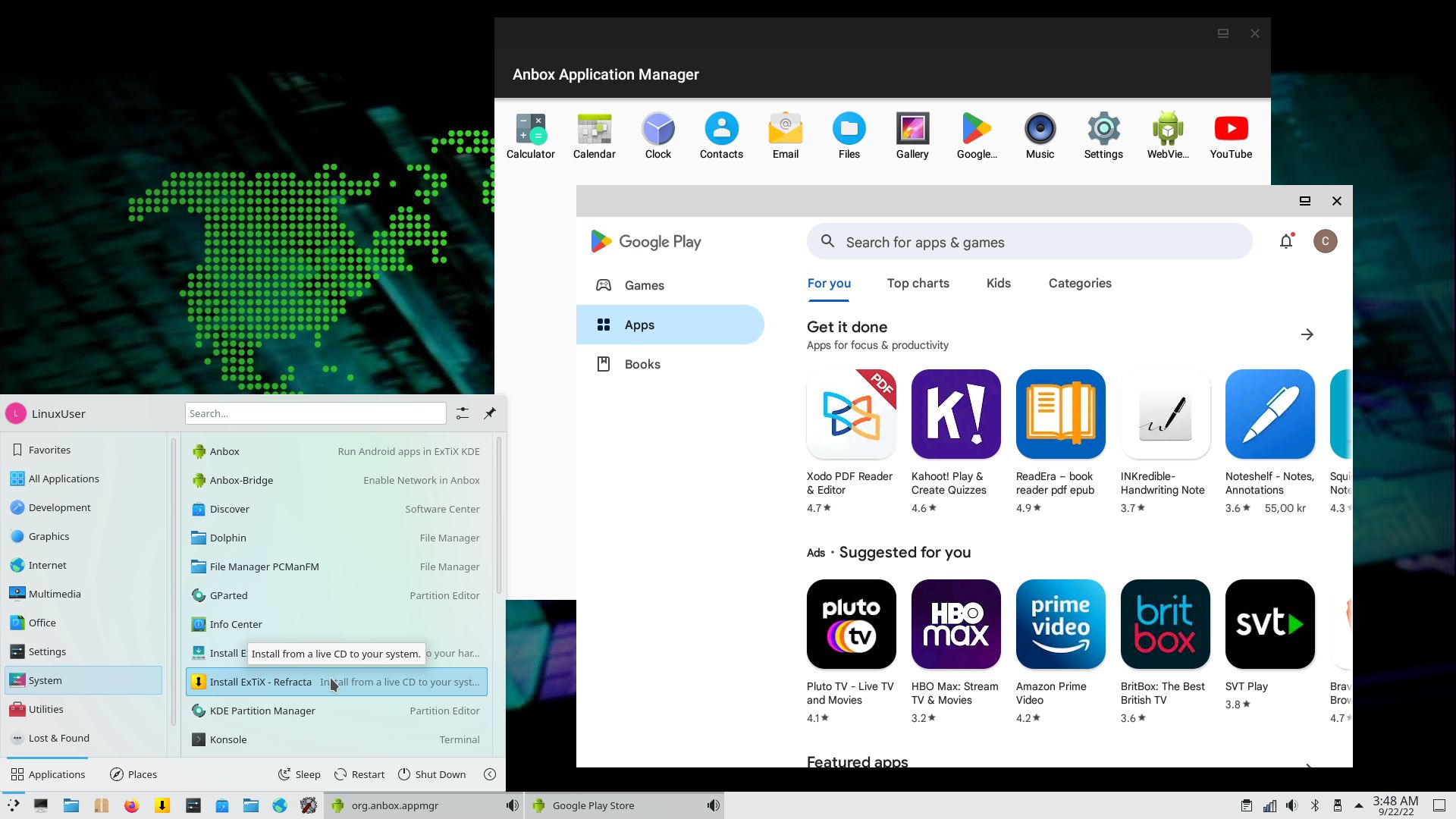Screen dimensions: 1456x819
Task: Select the All Applications category
Action: [83, 479]
